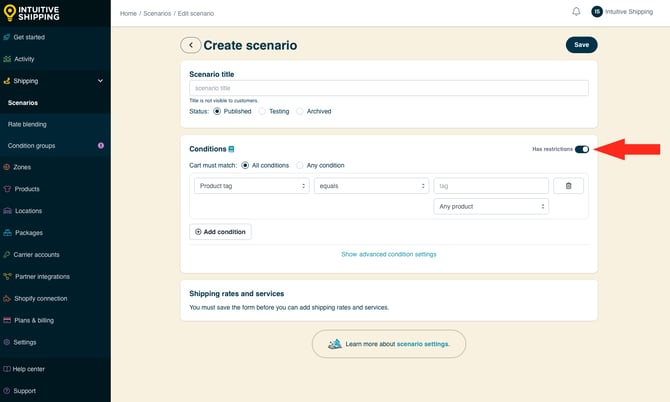Open the scenario settings link
This screenshot has height=402, width=670.
click(x=423, y=344)
